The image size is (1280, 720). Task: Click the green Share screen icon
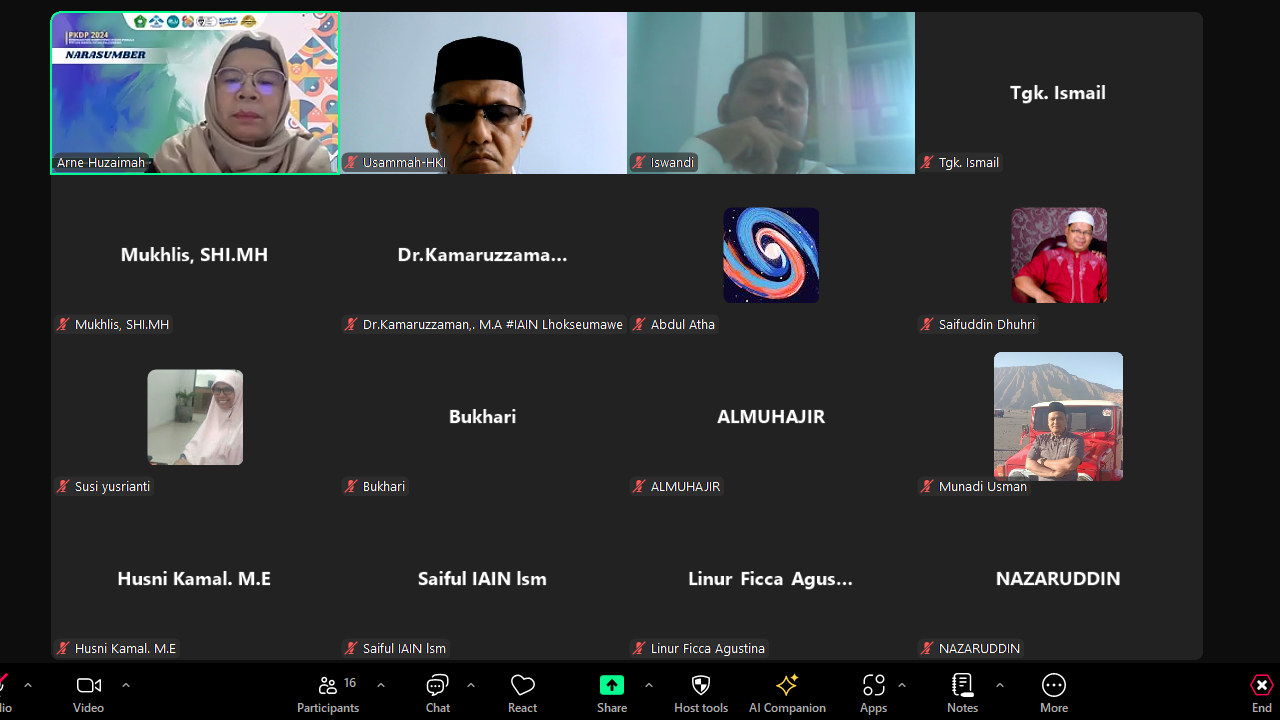point(612,685)
